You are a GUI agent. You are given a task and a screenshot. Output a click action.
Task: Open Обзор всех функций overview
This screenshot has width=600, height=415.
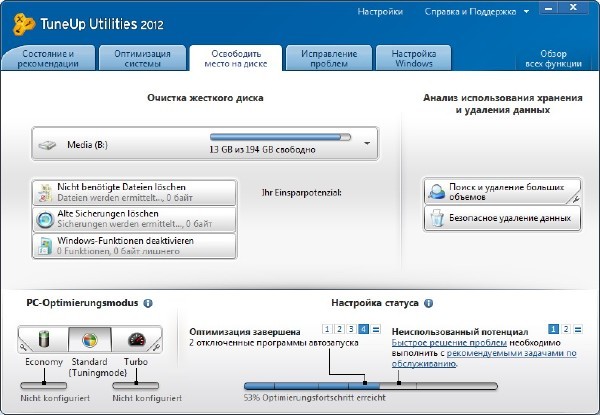[553, 59]
